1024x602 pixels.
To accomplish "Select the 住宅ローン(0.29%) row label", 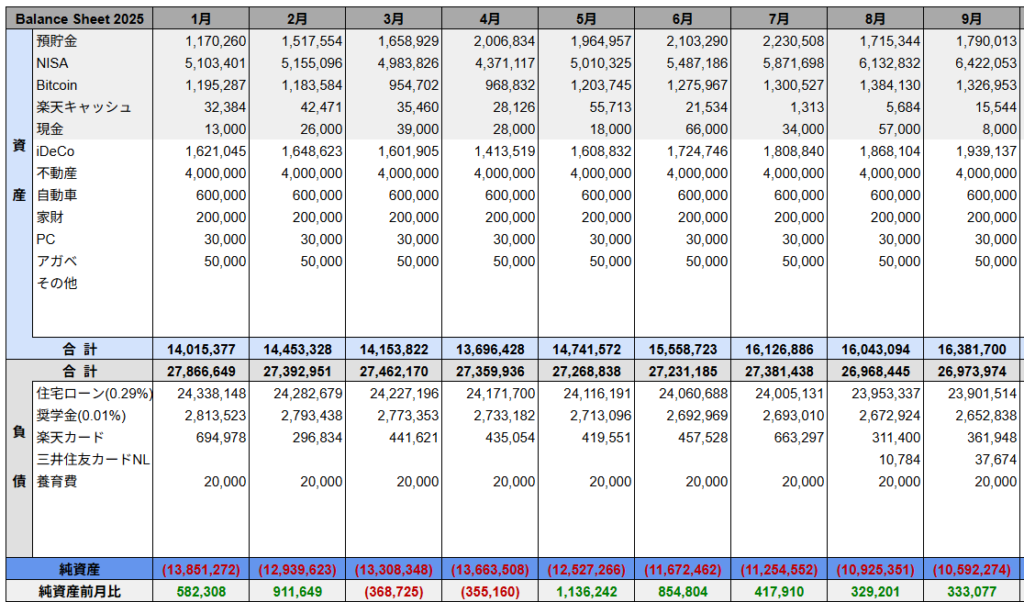I will 89,393.
